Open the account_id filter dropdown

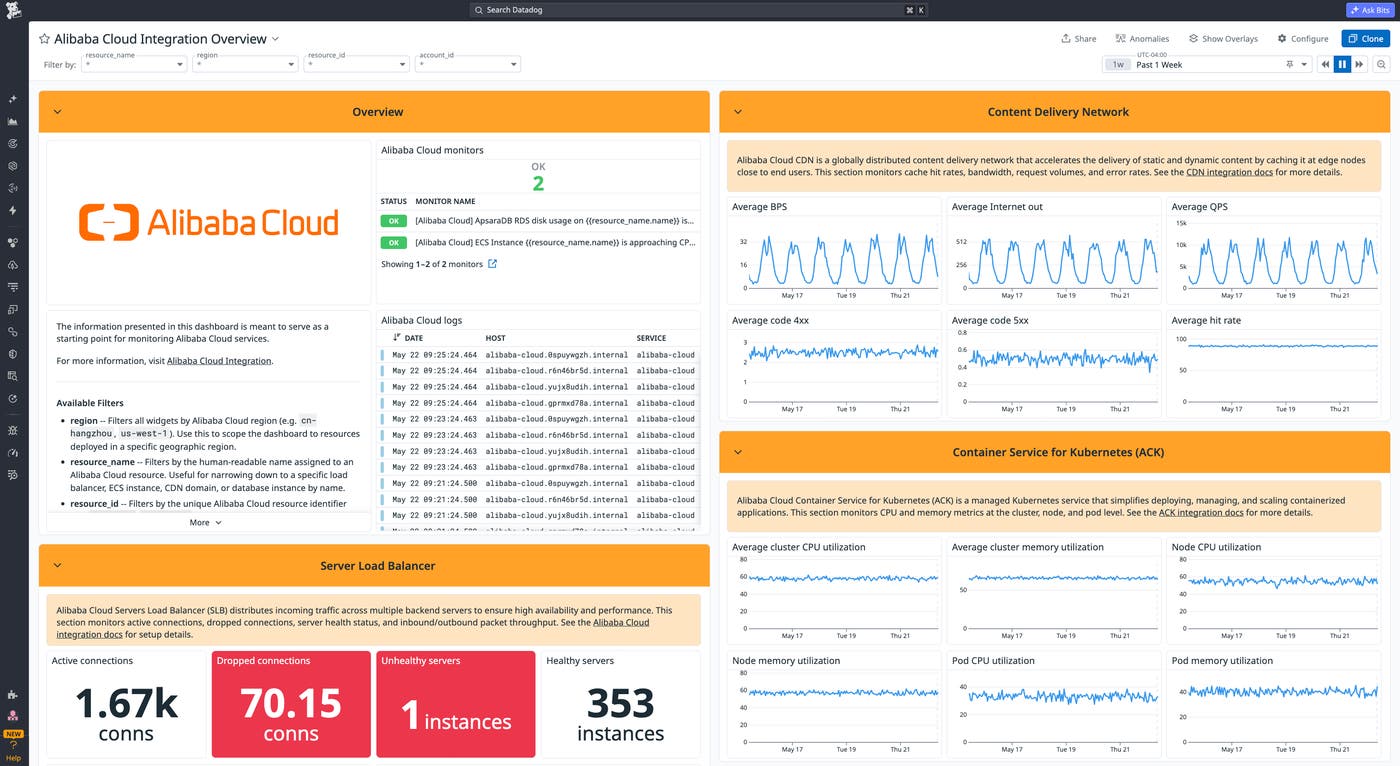tap(468, 64)
